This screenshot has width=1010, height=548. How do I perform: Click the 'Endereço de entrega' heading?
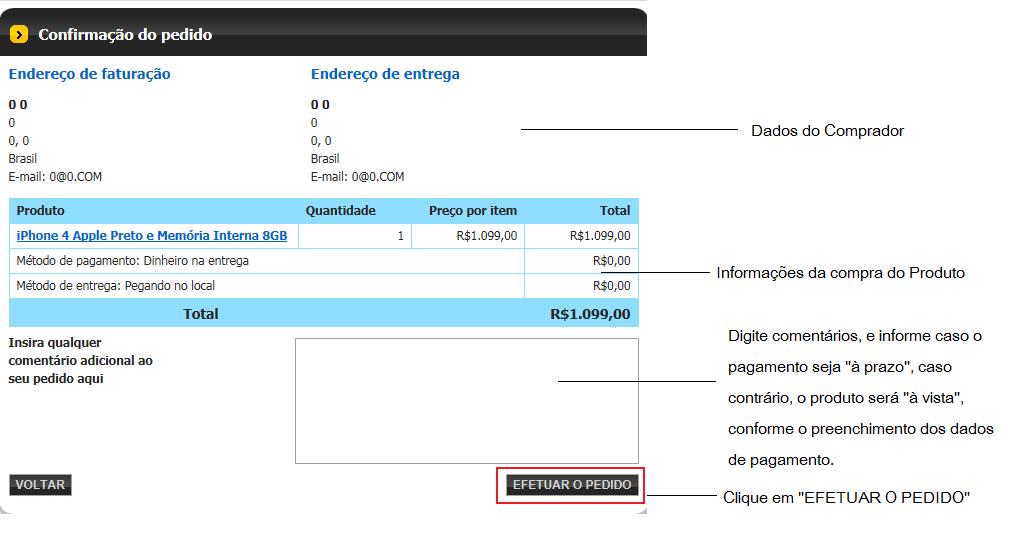385,74
